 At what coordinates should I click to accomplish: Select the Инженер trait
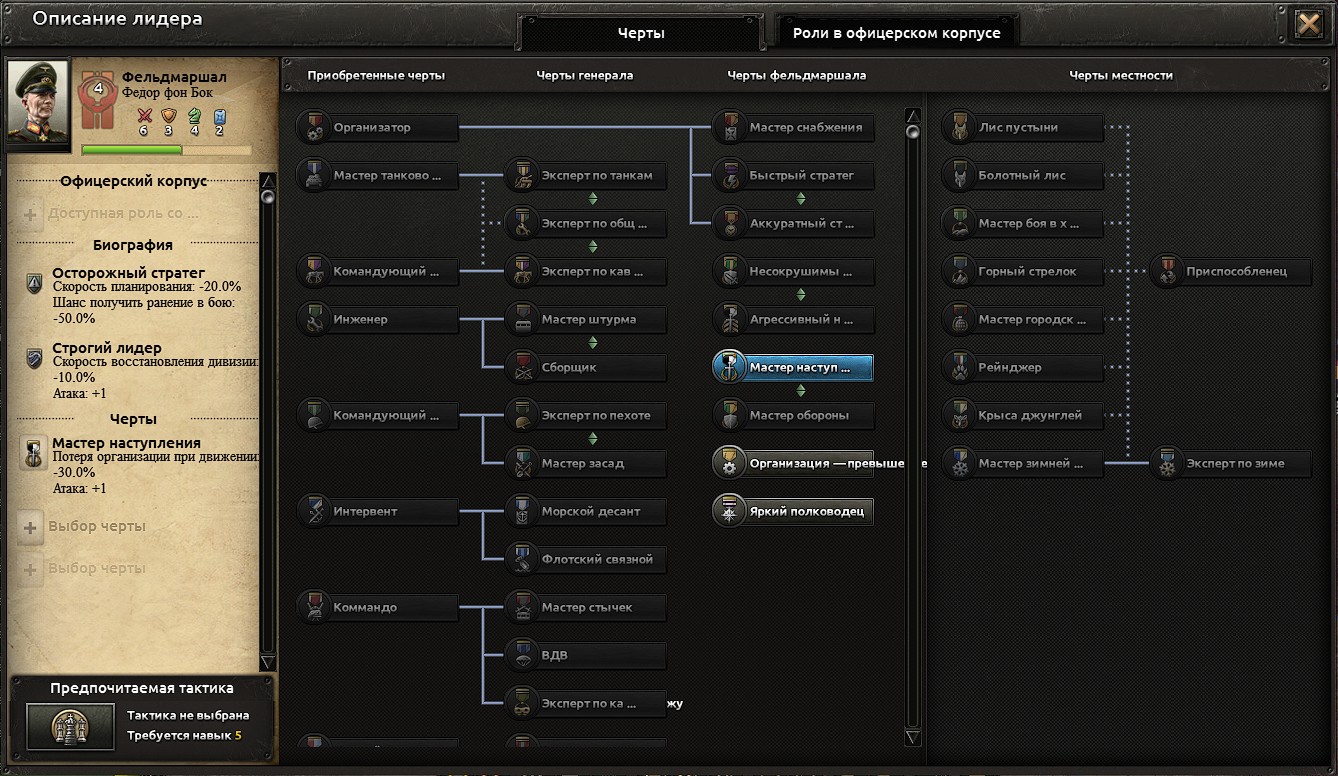coord(378,319)
